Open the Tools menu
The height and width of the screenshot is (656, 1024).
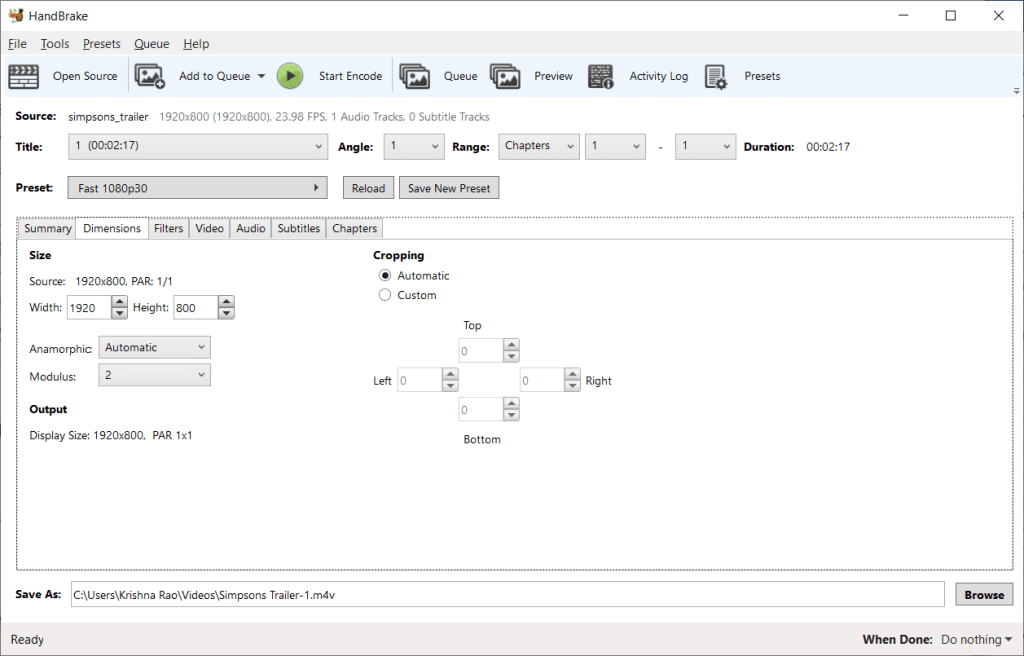point(55,44)
